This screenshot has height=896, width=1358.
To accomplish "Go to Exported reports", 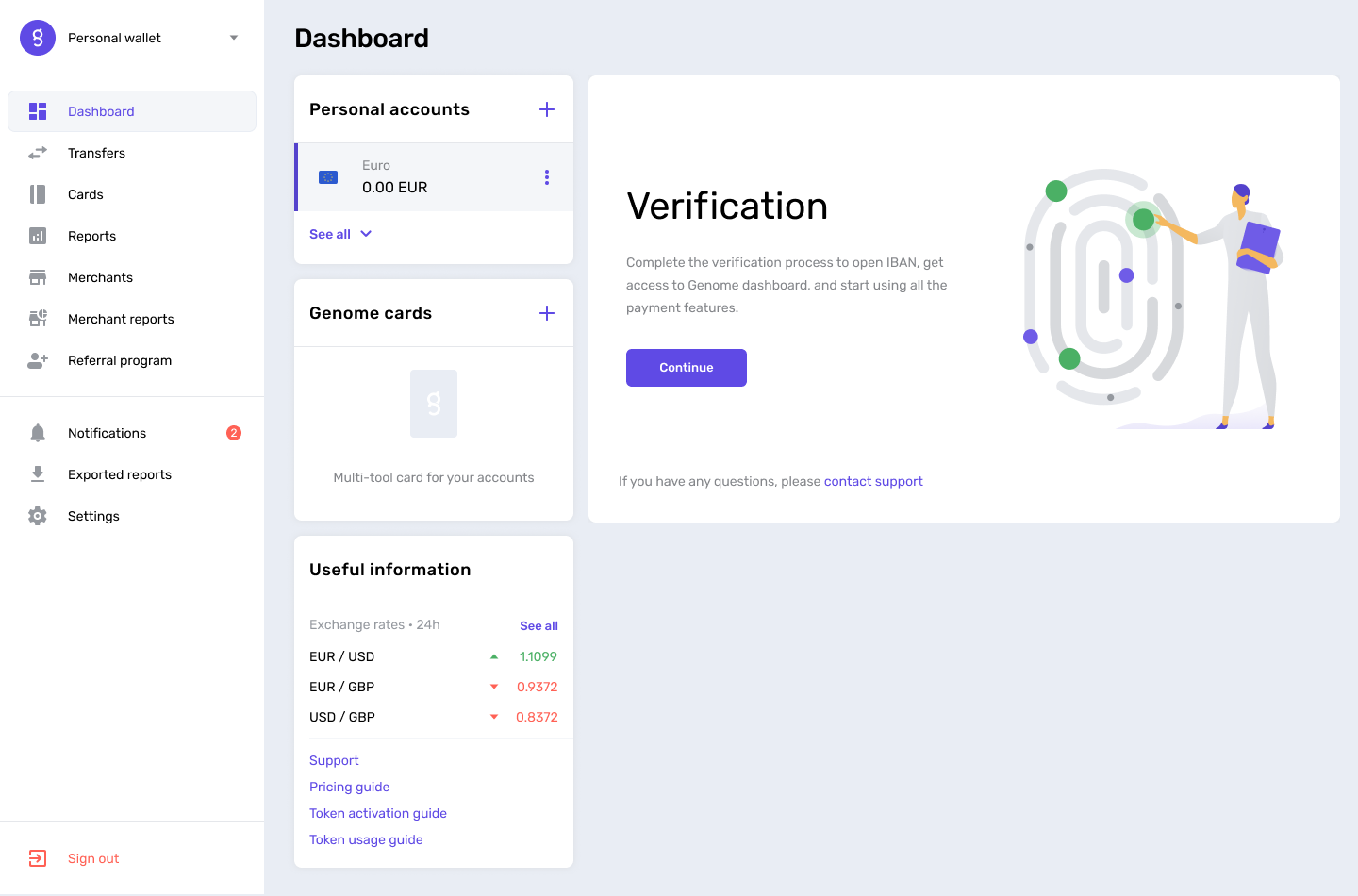I will point(132,474).
